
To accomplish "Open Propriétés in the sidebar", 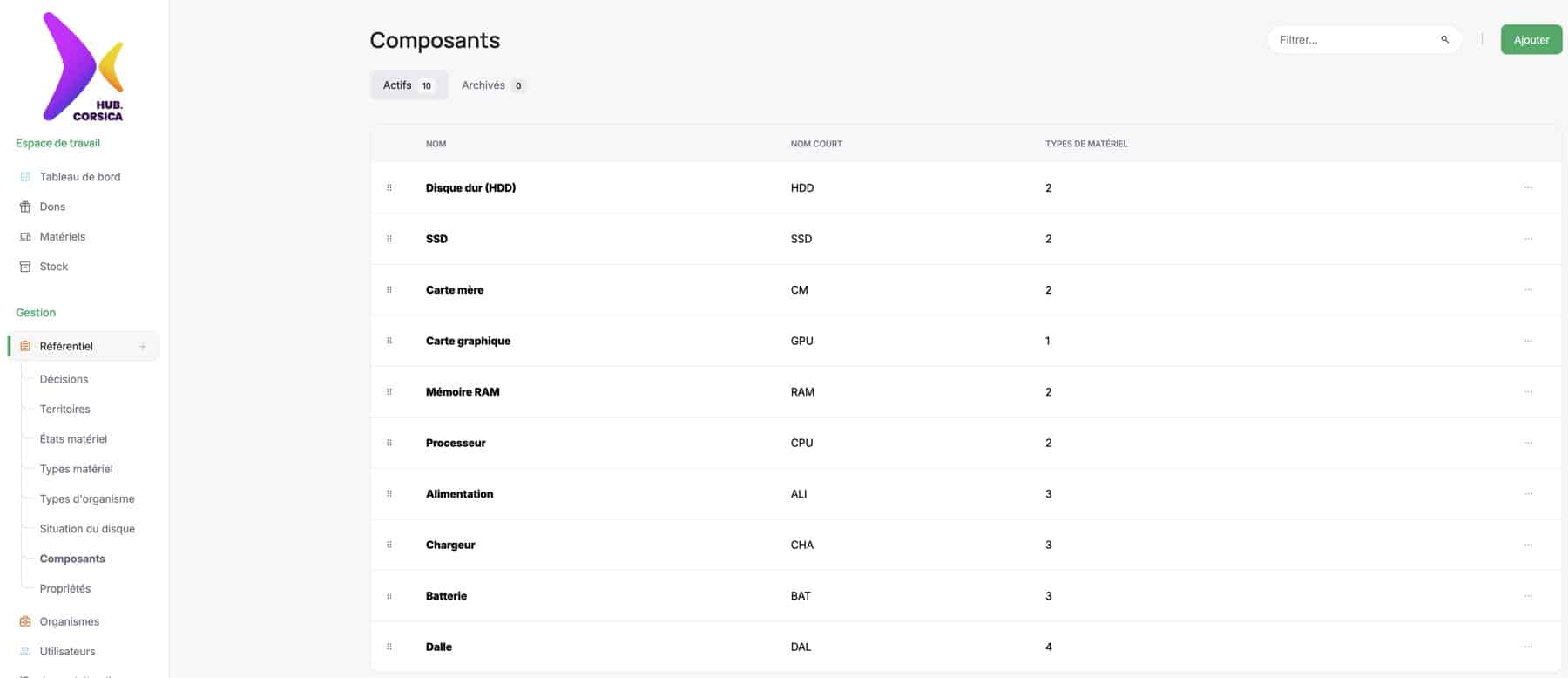I will coord(65,589).
